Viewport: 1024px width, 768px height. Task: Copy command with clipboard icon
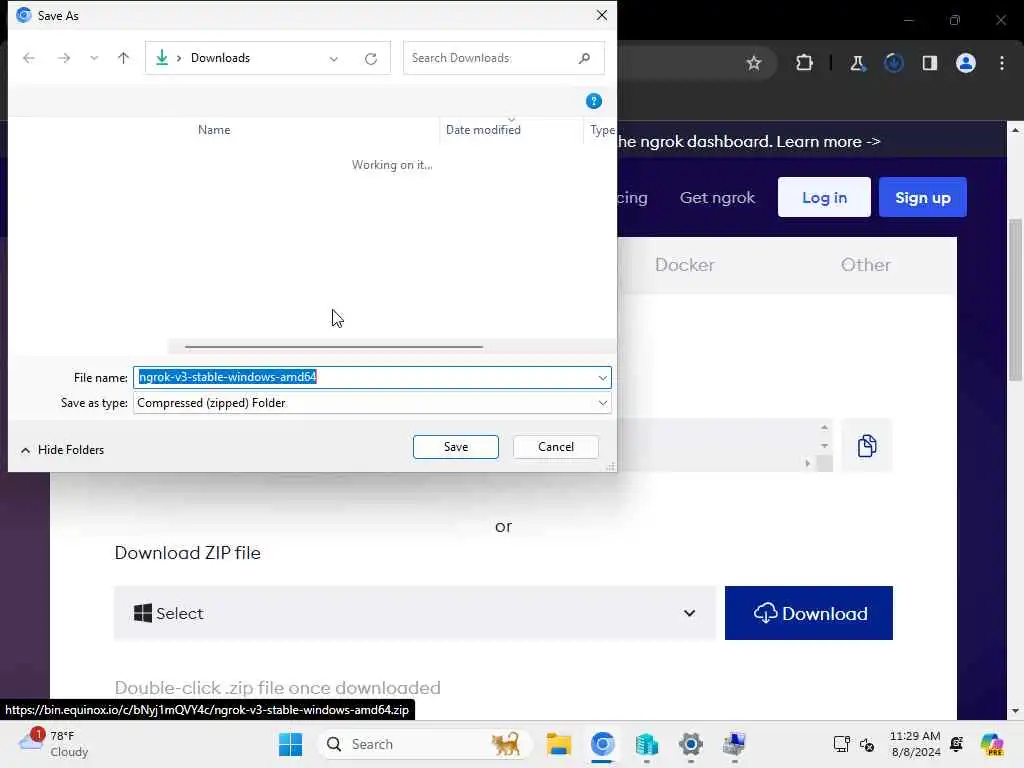[867, 446]
